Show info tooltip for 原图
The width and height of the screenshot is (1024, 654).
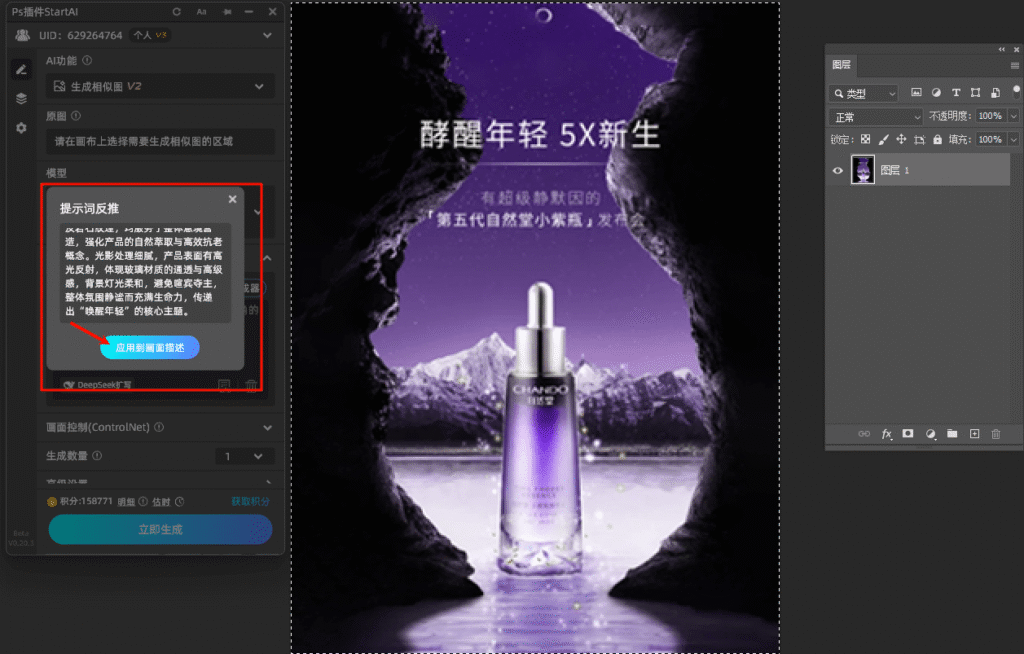point(76,116)
